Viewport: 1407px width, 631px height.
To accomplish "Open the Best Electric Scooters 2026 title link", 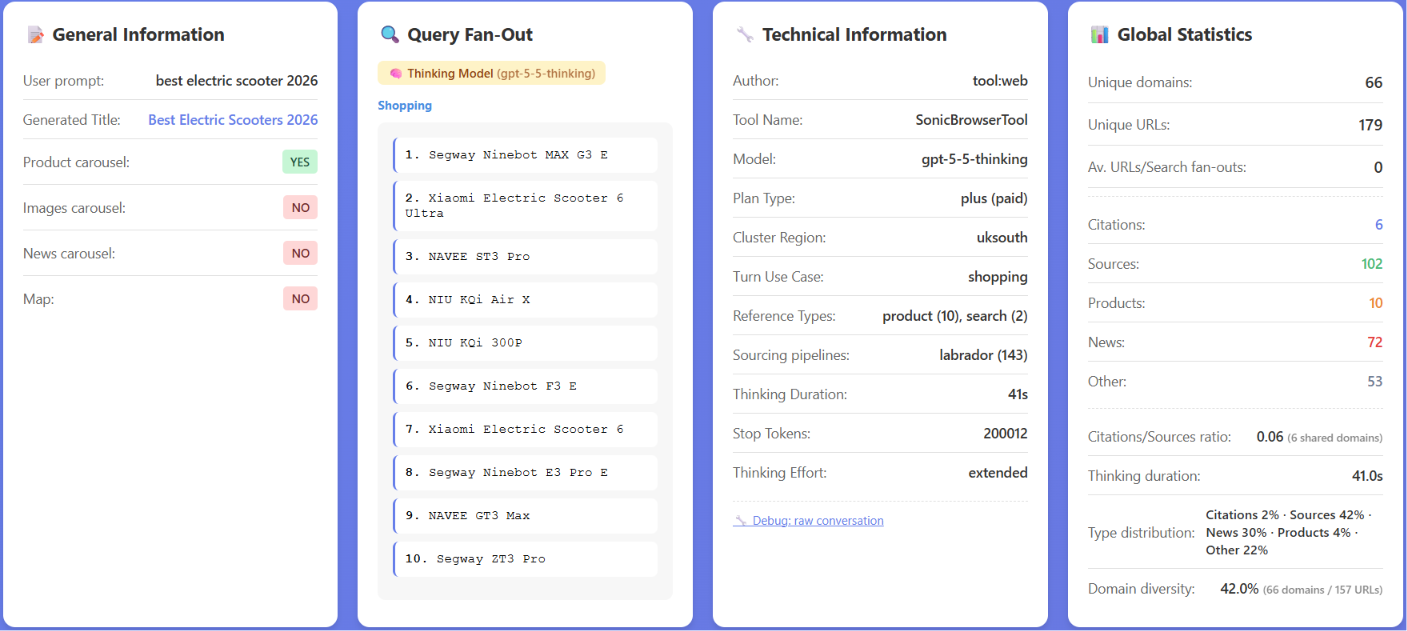I will pyautogui.click(x=233, y=120).
